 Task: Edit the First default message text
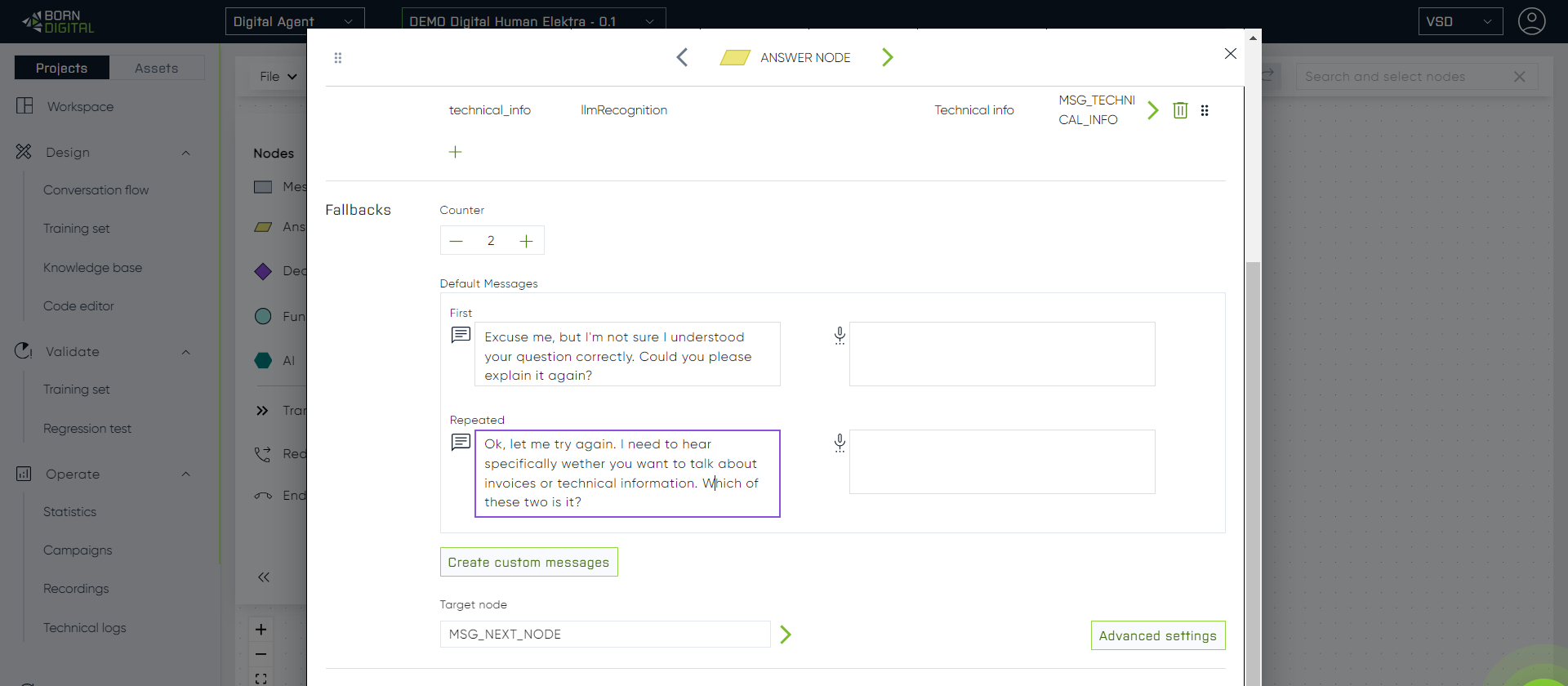coord(627,354)
